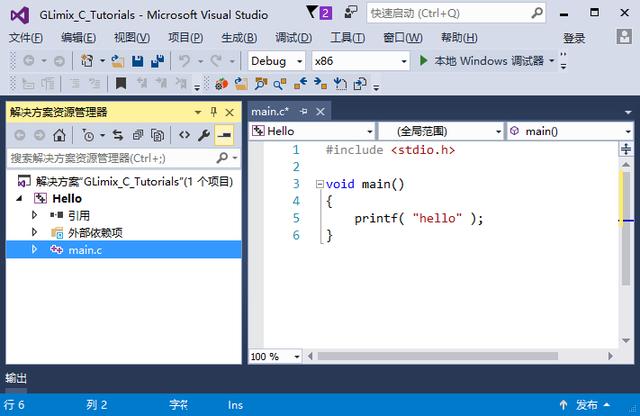Save main.c with the save icon
The image size is (640, 416).
pyautogui.click(x=138, y=61)
